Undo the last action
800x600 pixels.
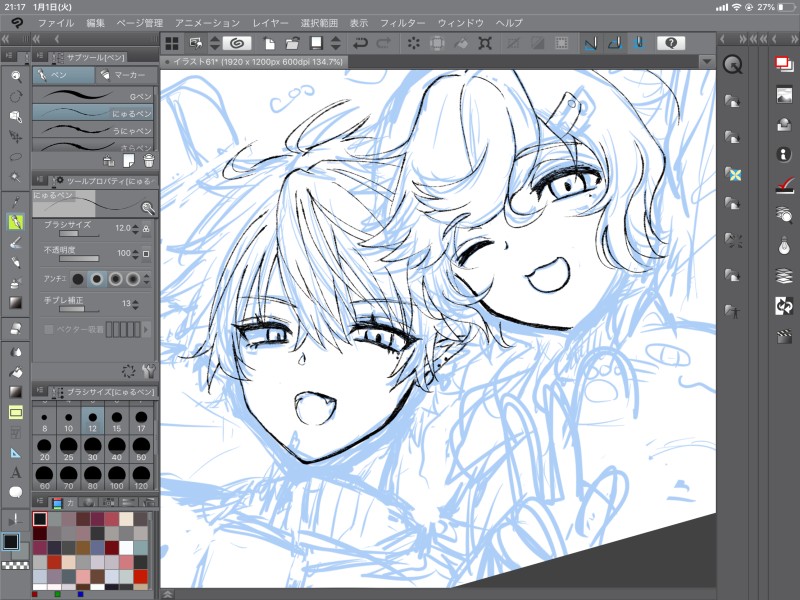(x=360, y=43)
